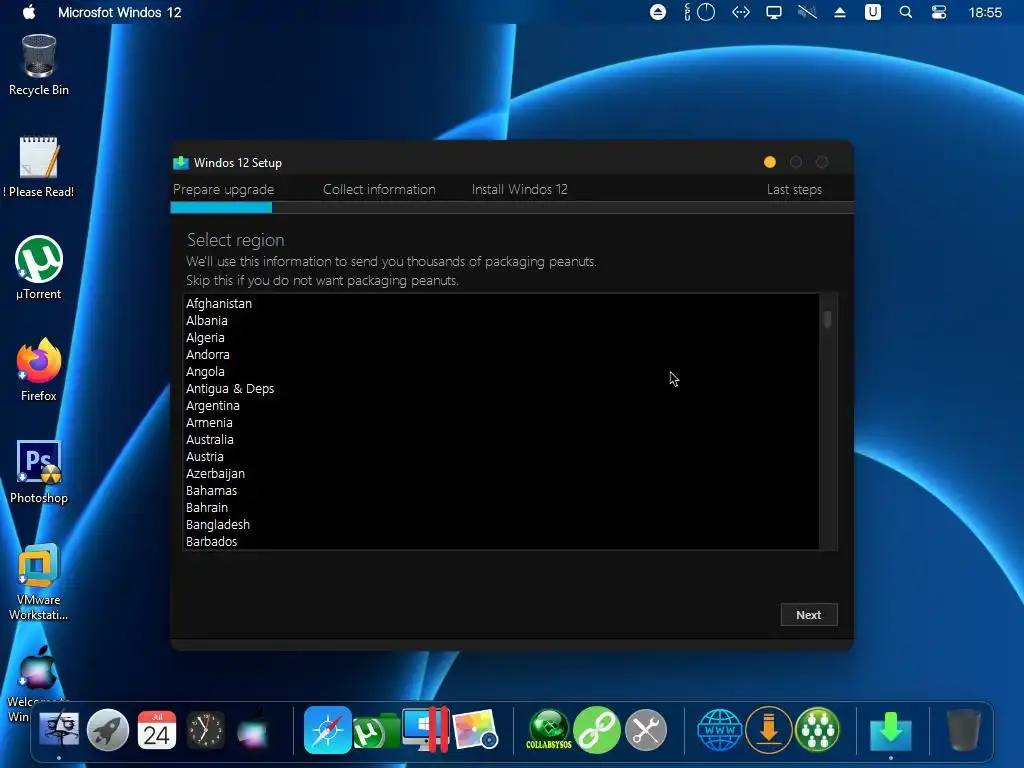Select the VMware Workstation desktop icon
1024x768 pixels.
click(39, 581)
